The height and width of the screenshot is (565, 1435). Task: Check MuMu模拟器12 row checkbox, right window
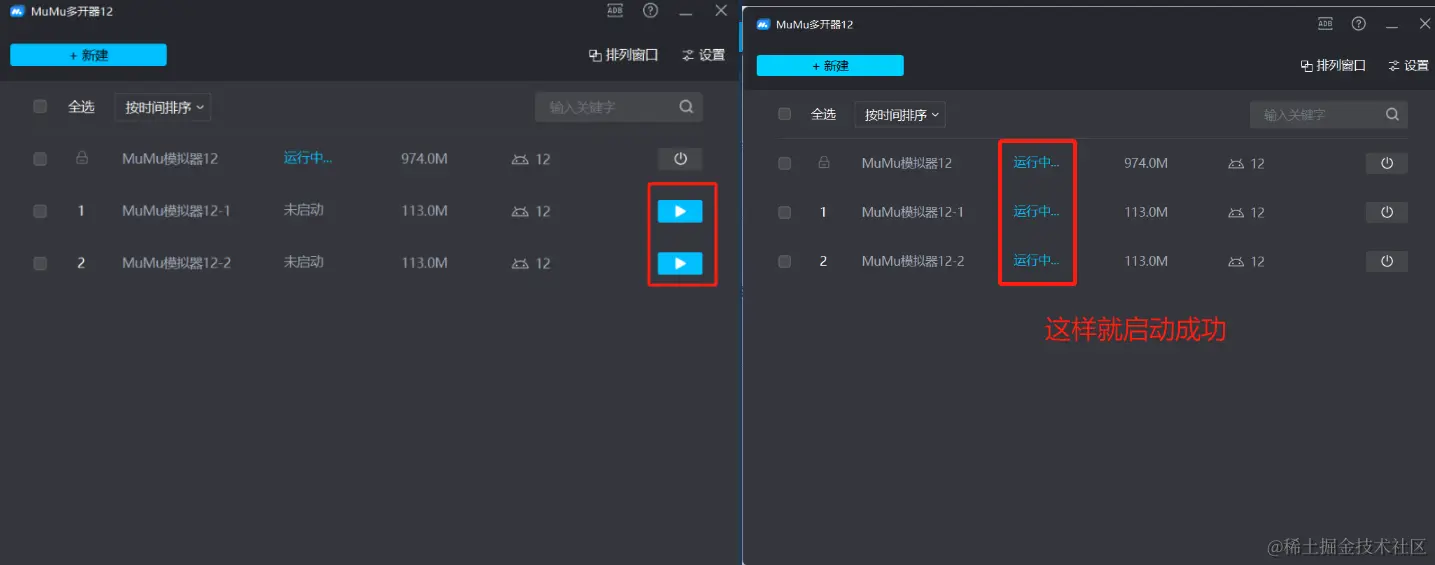coord(784,163)
